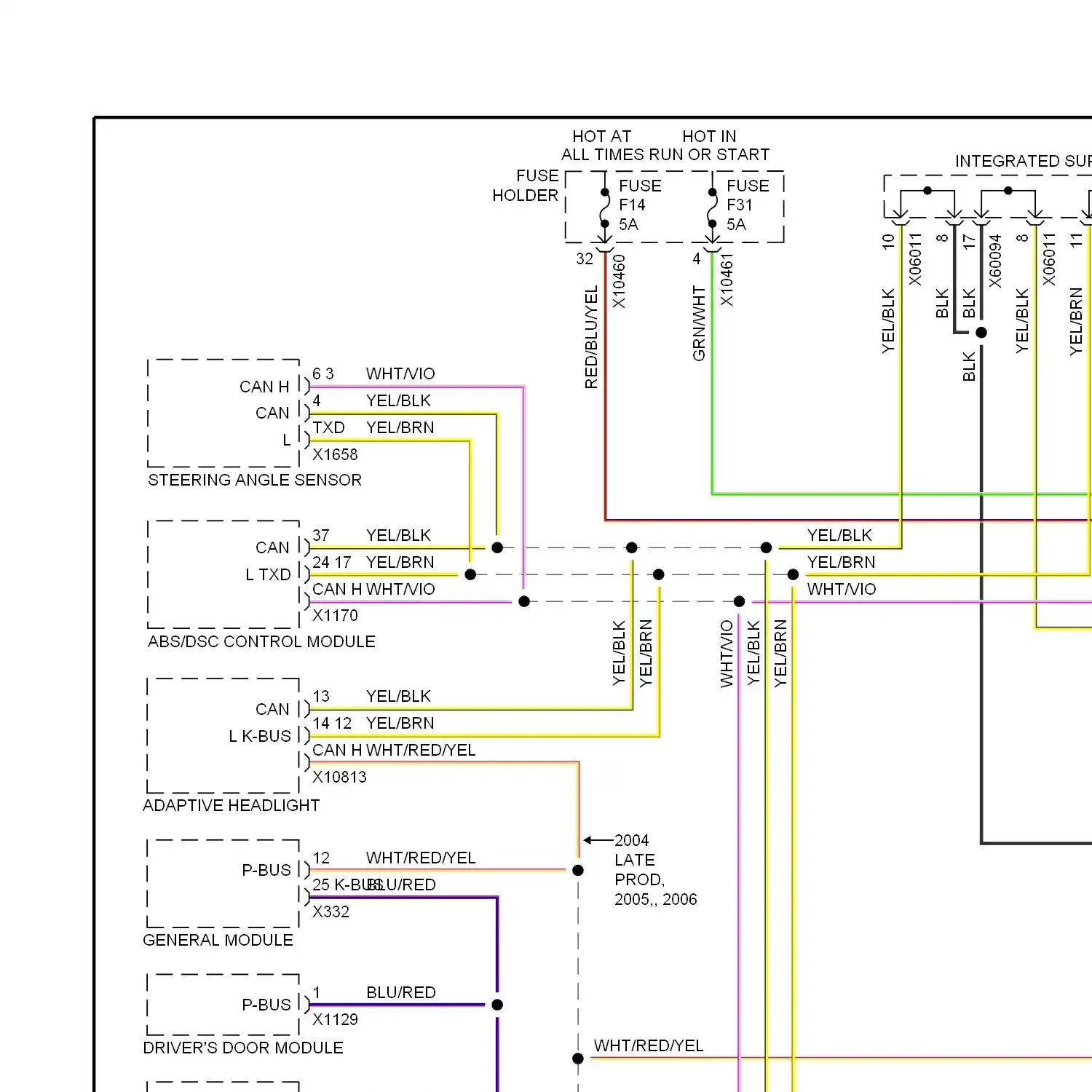Select connector label X332

click(331, 911)
